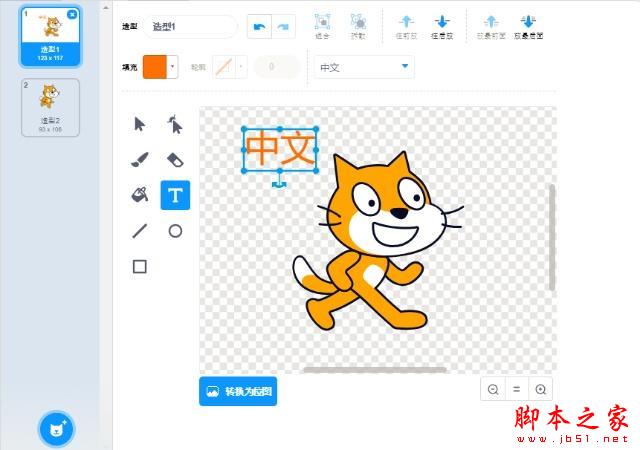The height and width of the screenshot is (450, 640).
Task: Click the Undo arrow button
Action: (x=260, y=27)
